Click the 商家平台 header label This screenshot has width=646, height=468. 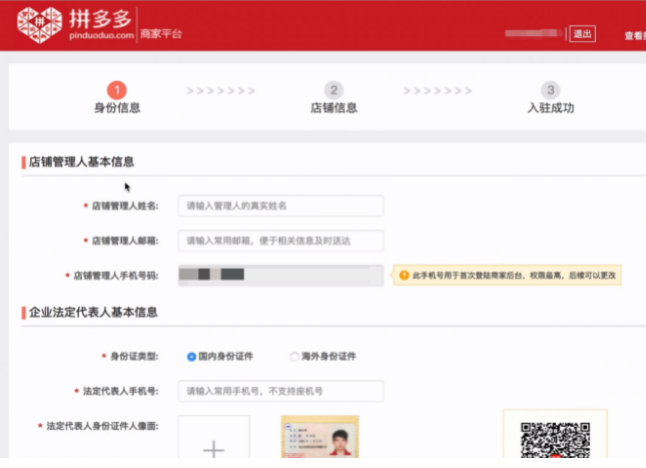[x=161, y=34]
